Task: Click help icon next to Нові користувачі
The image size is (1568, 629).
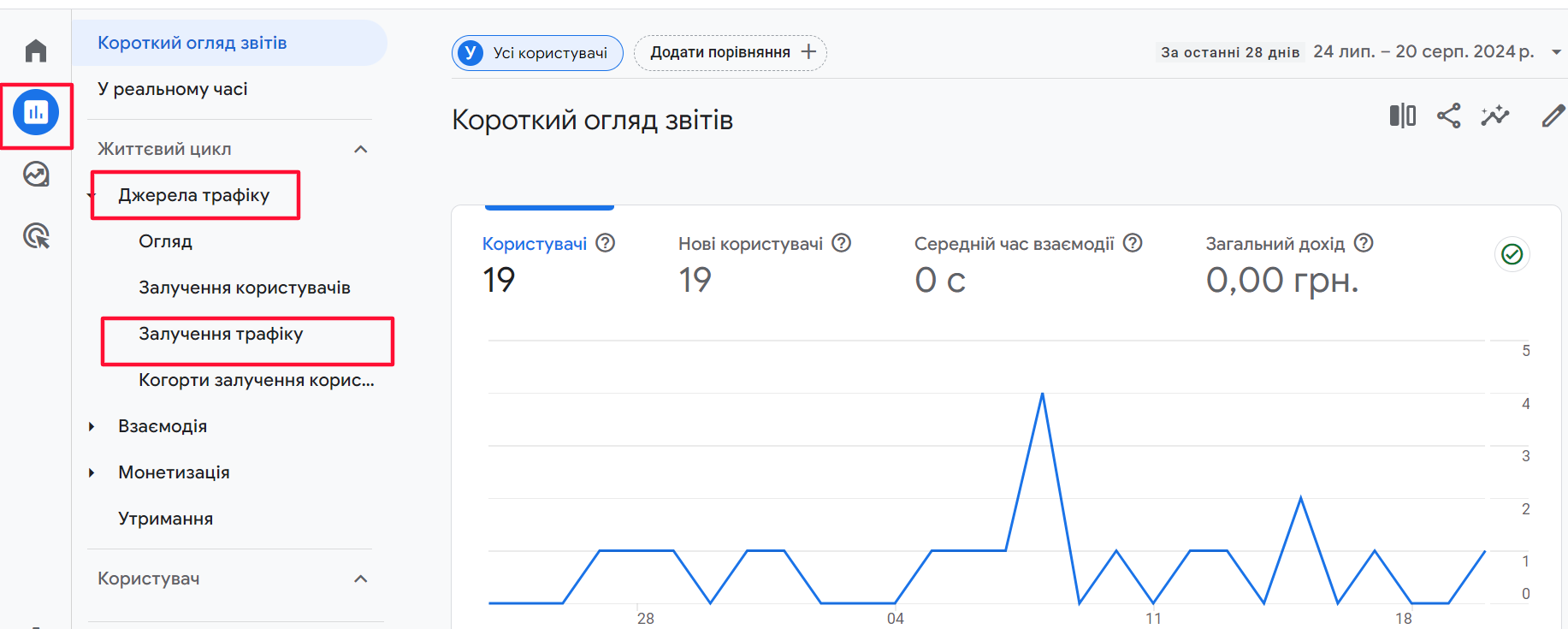Action: pos(842,243)
